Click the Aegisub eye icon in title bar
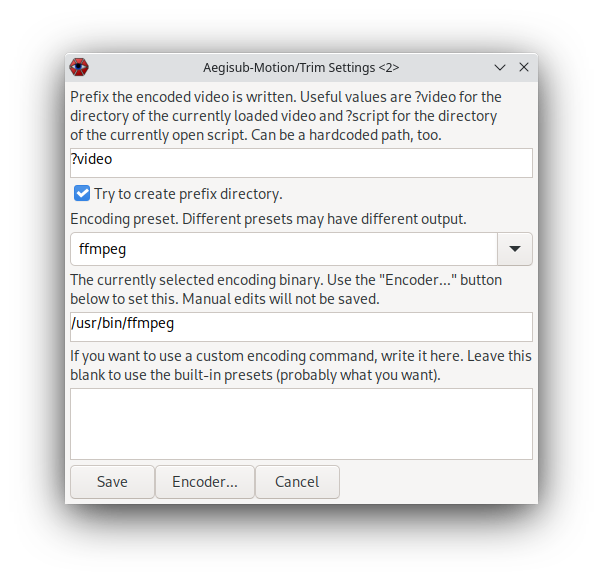This screenshot has height=581, width=603. [x=79, y=67]
